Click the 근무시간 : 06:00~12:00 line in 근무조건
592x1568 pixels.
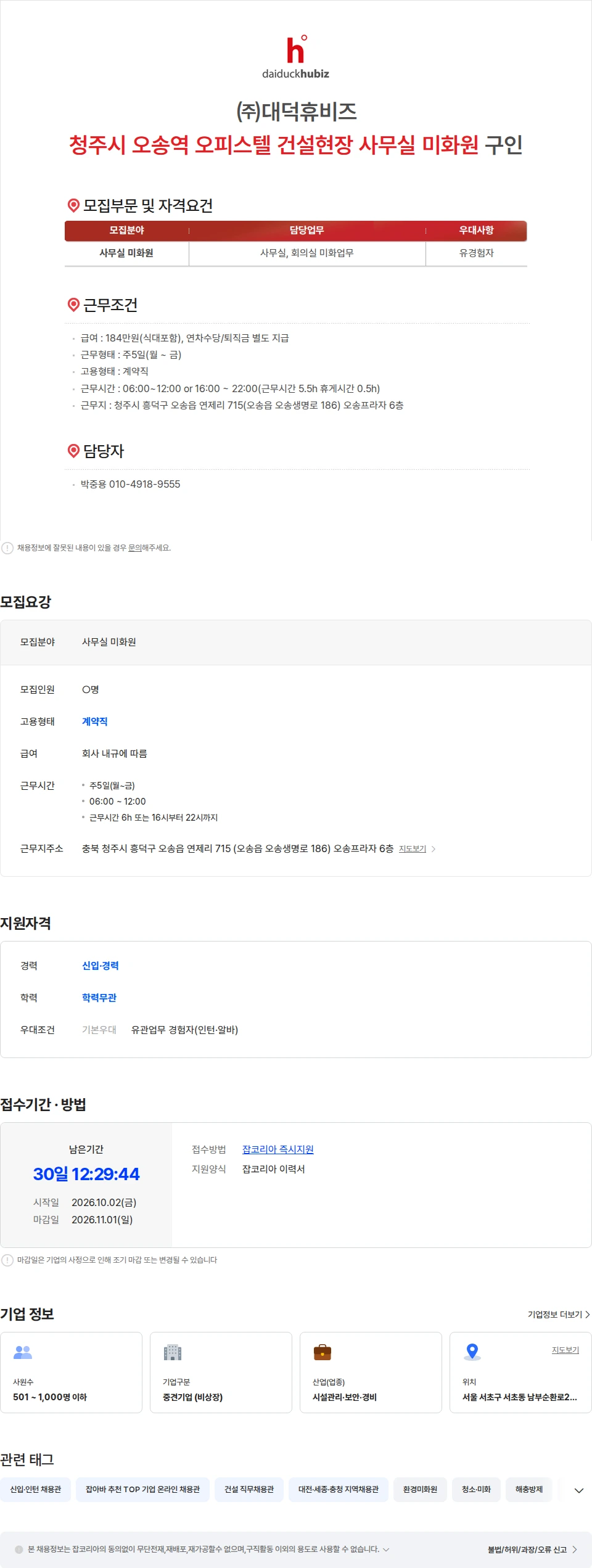[x=231, y=389]
